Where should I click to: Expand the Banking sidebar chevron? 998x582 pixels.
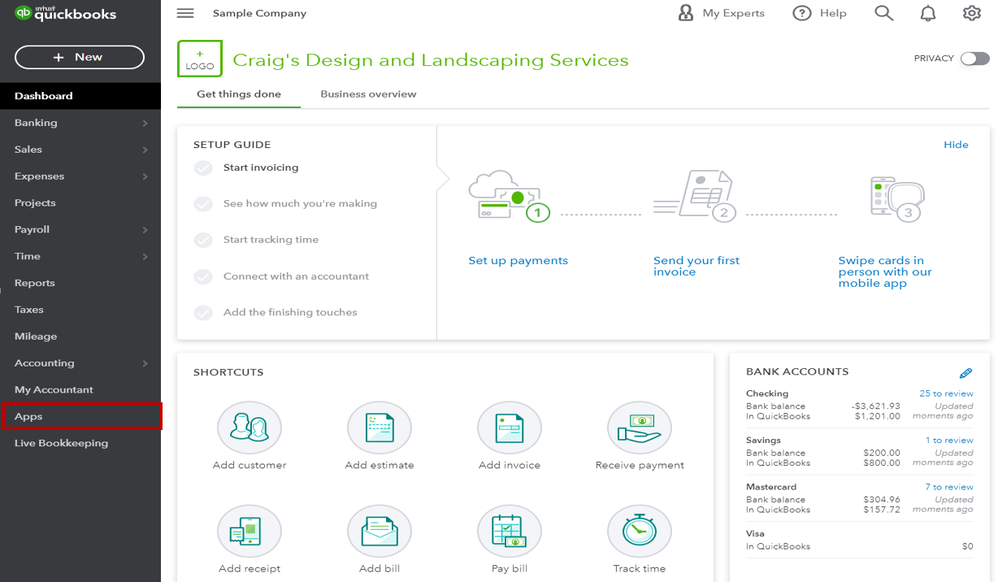pyautogui.click(x=145, y=123)
